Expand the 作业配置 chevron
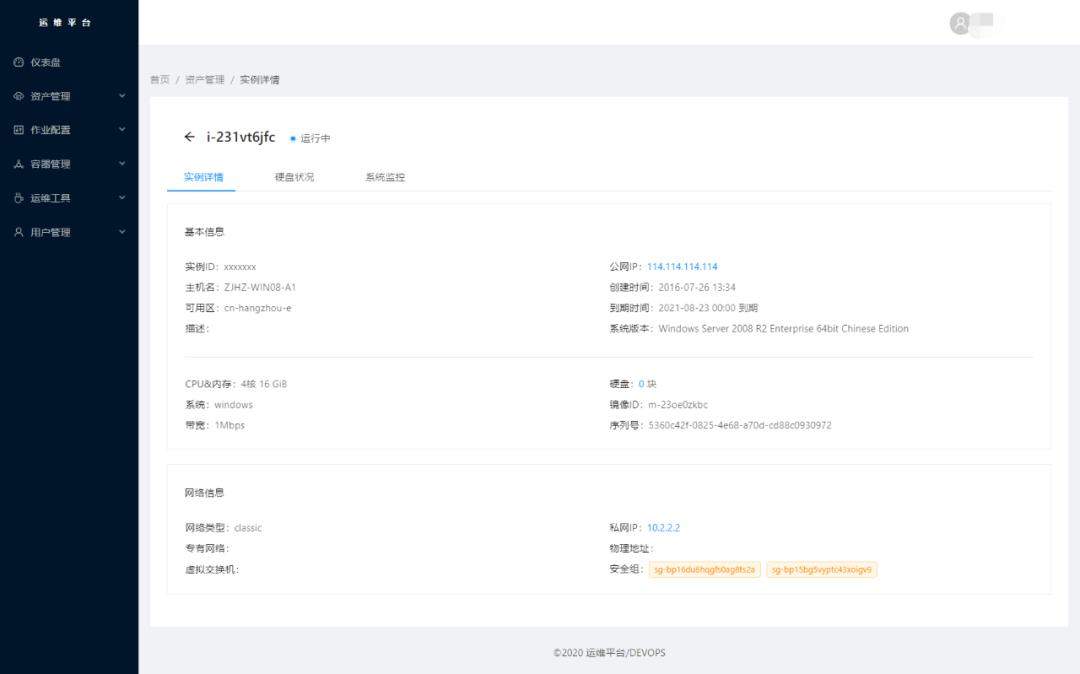Viewport: 1080px width, 674px height. 122,129
